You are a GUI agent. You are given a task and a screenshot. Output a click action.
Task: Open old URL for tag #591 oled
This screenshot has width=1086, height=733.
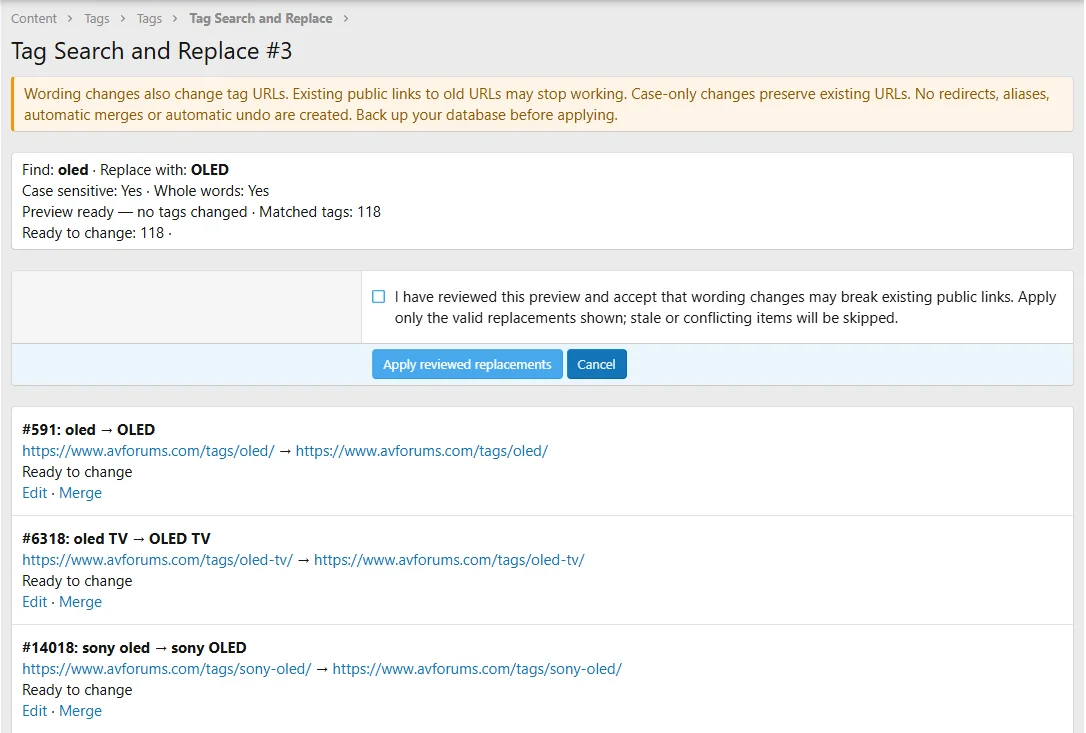pyautogui.click(x=148, y=451)
